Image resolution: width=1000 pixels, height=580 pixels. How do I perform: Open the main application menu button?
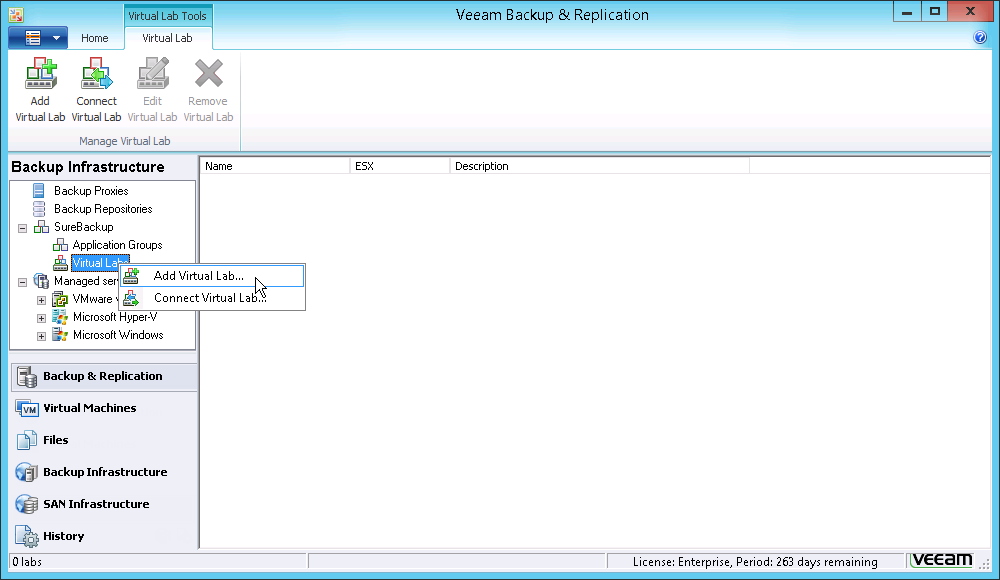tap(38, 38)
